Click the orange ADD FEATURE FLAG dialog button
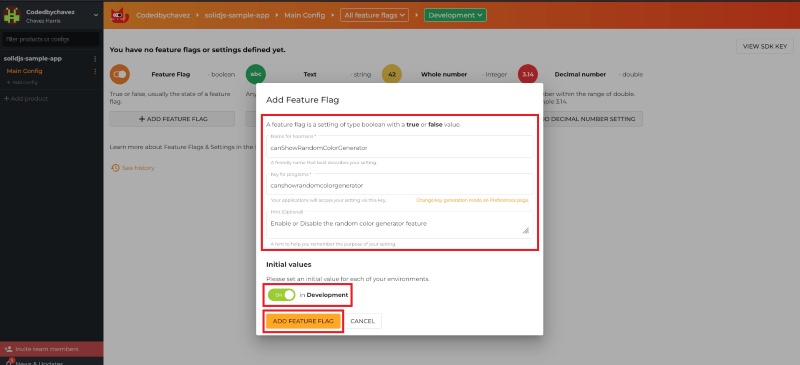 303,321
